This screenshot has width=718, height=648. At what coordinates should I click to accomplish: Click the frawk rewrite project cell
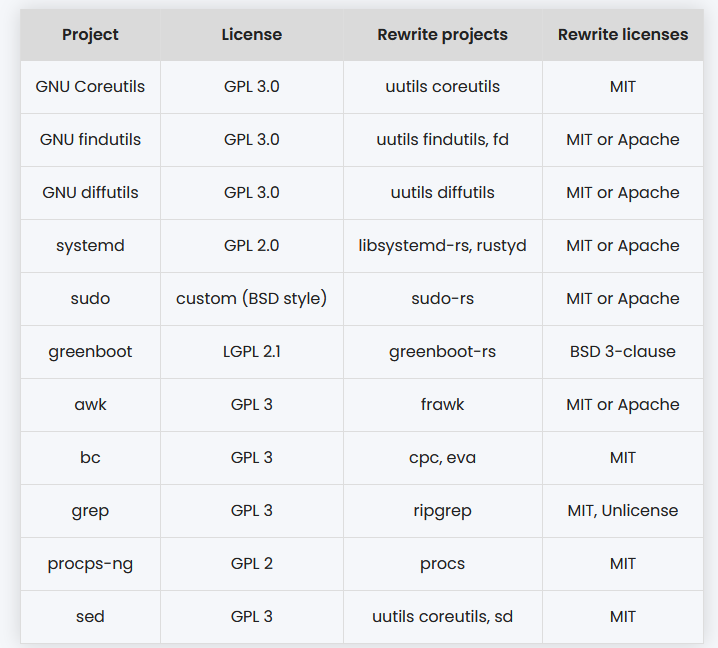(442, 405)
